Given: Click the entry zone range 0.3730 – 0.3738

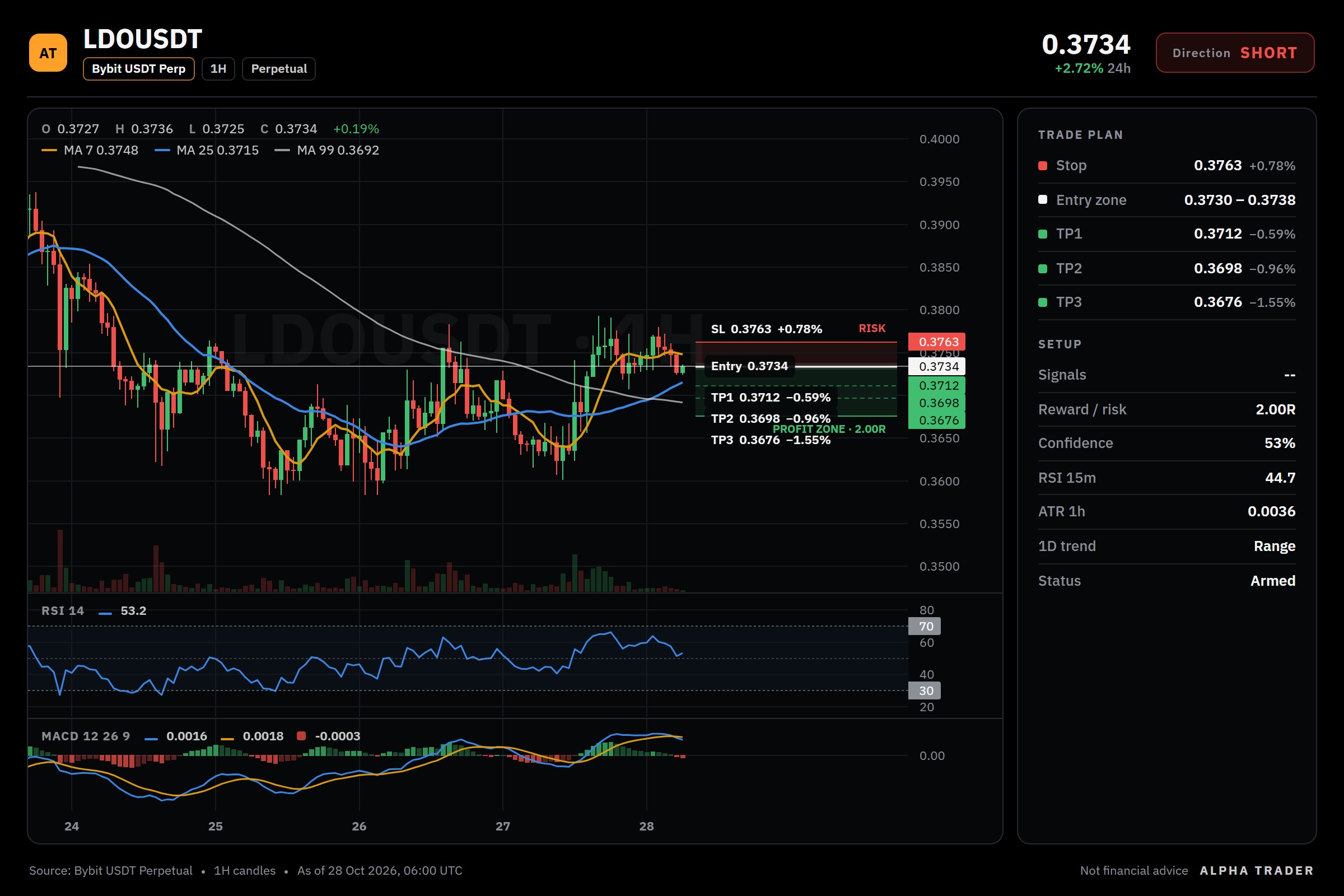Looking at the screenshot, I should 1240,200.
